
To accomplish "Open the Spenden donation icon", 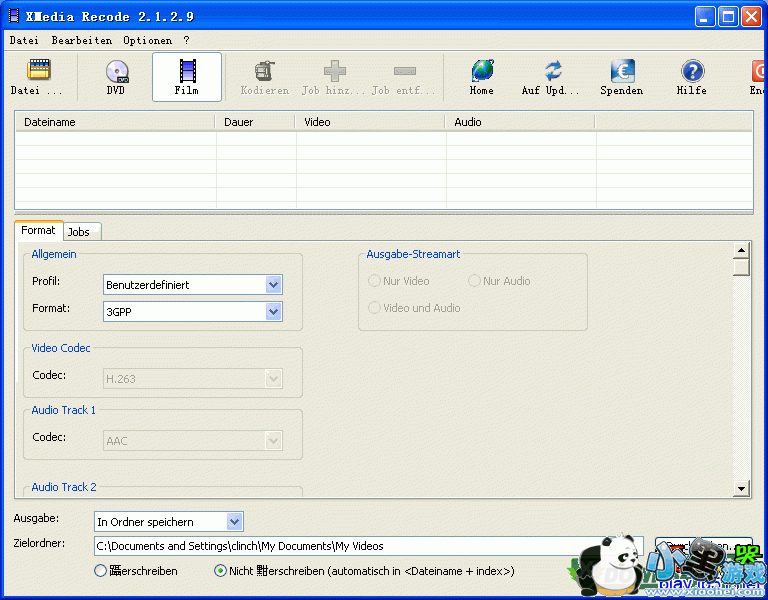I will (x=622, y=72).
